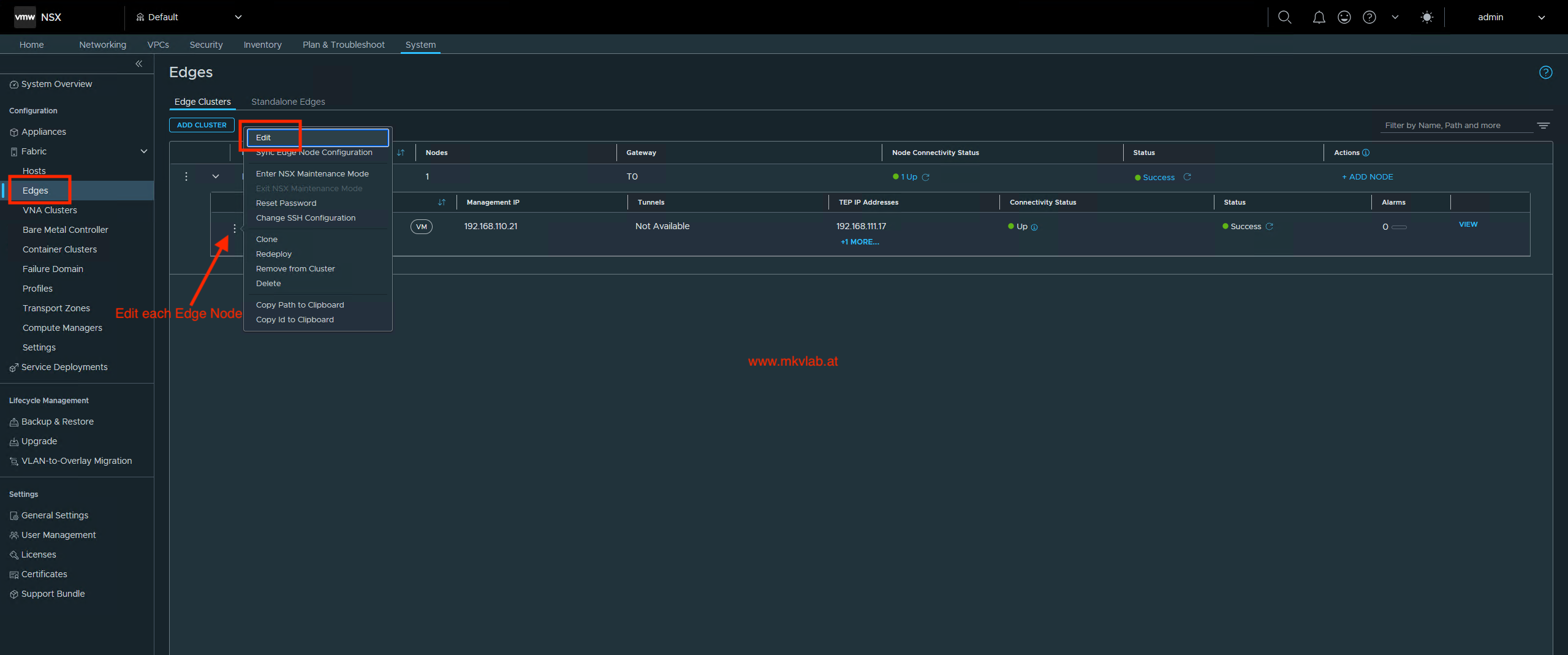The height and width of the screenshot is (655, 1568).
Task: Open the VIEW link for alarms
Action: [x=1468, y=224]
